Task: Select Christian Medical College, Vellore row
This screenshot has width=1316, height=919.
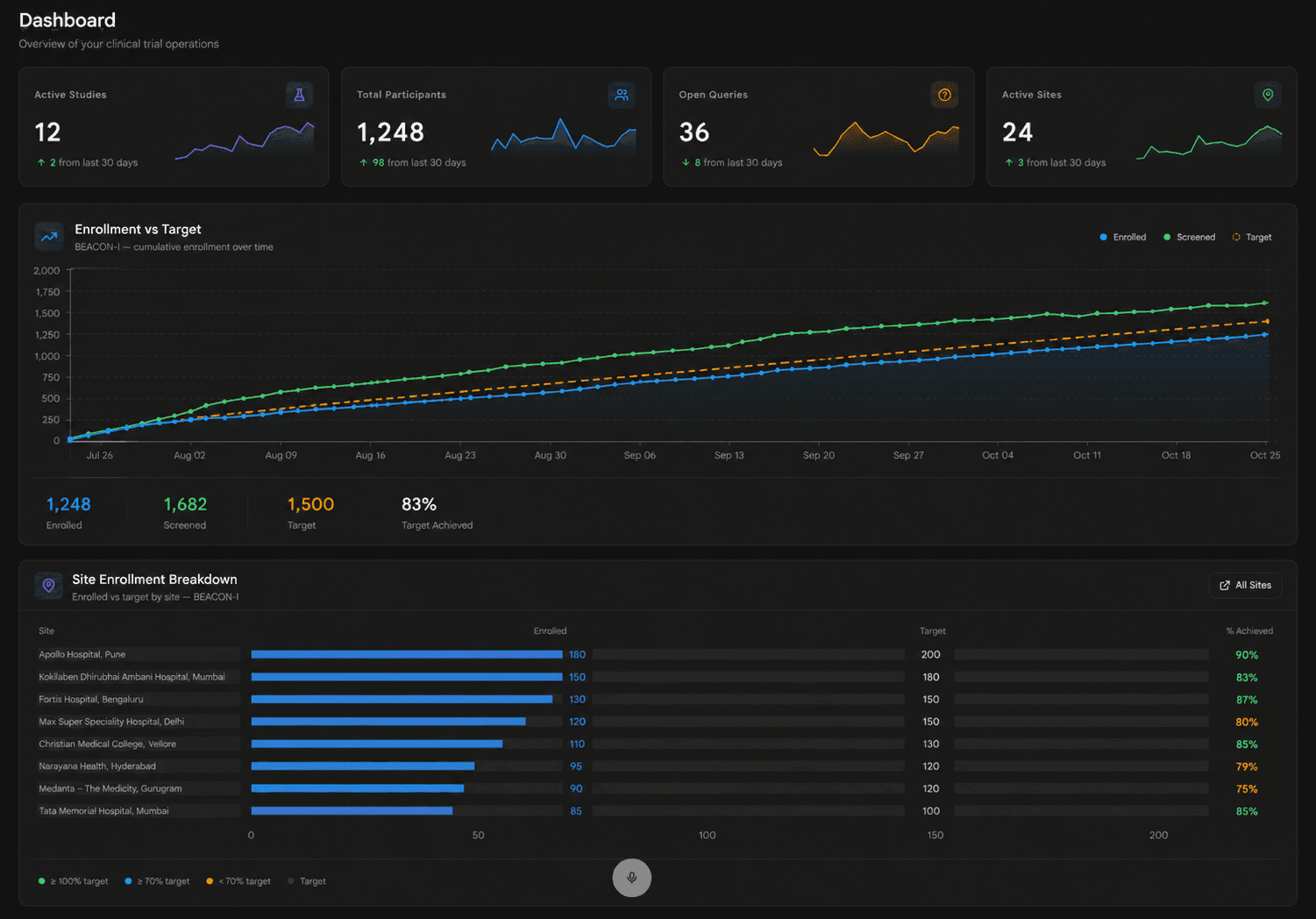Action: click(658, 744)
